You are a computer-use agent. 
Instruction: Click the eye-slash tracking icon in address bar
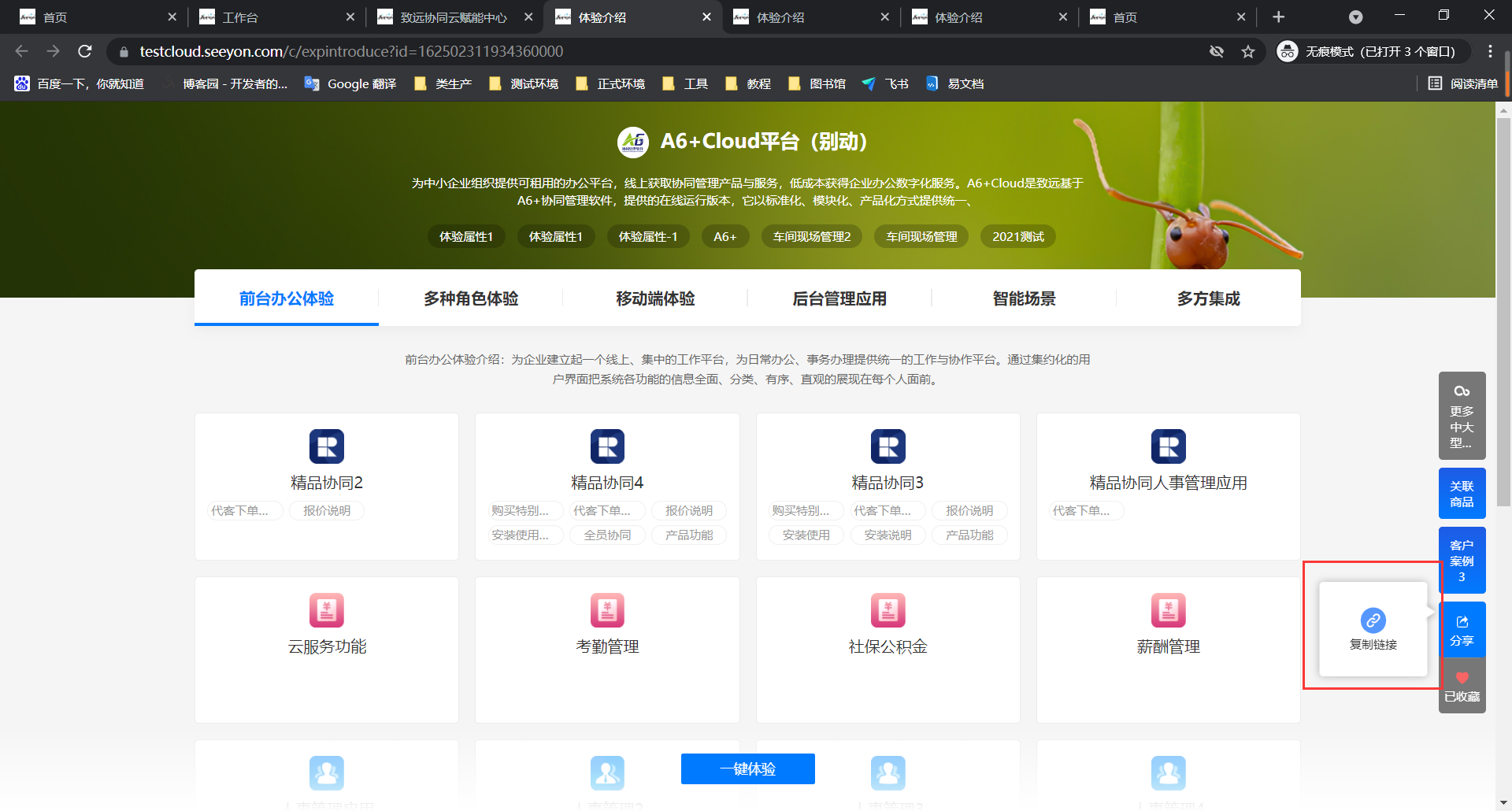pos(1217,51)
